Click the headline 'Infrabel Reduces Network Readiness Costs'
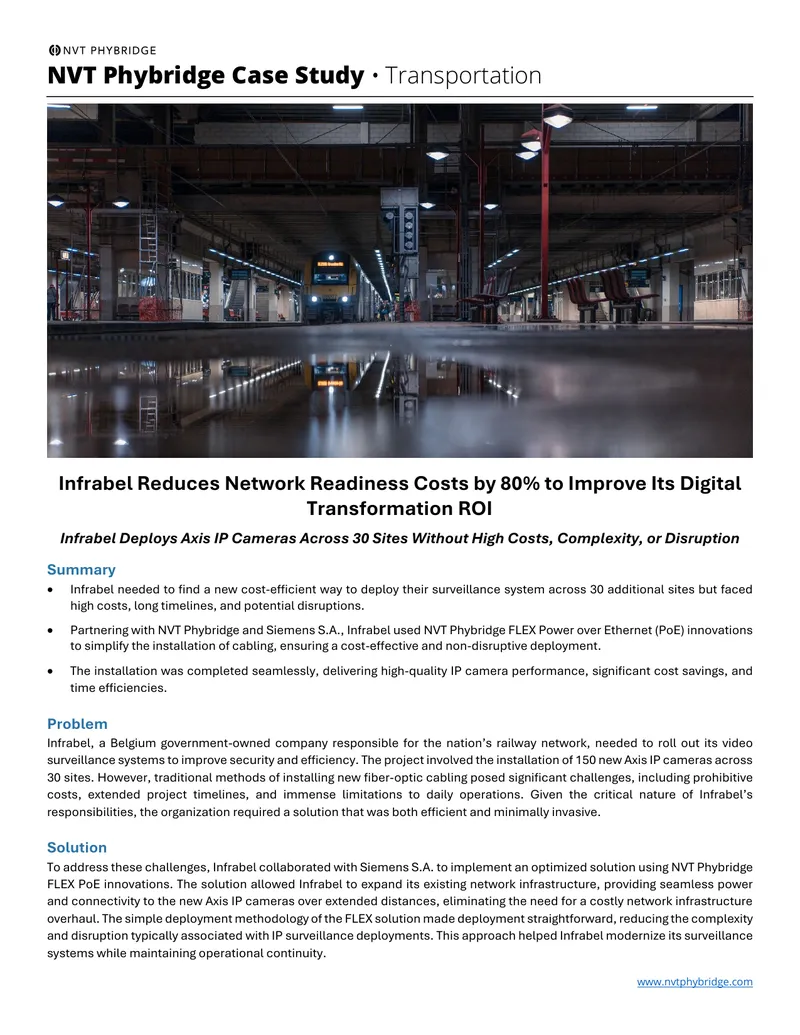Screen dimensions: 800x1035 coord(400,496)
